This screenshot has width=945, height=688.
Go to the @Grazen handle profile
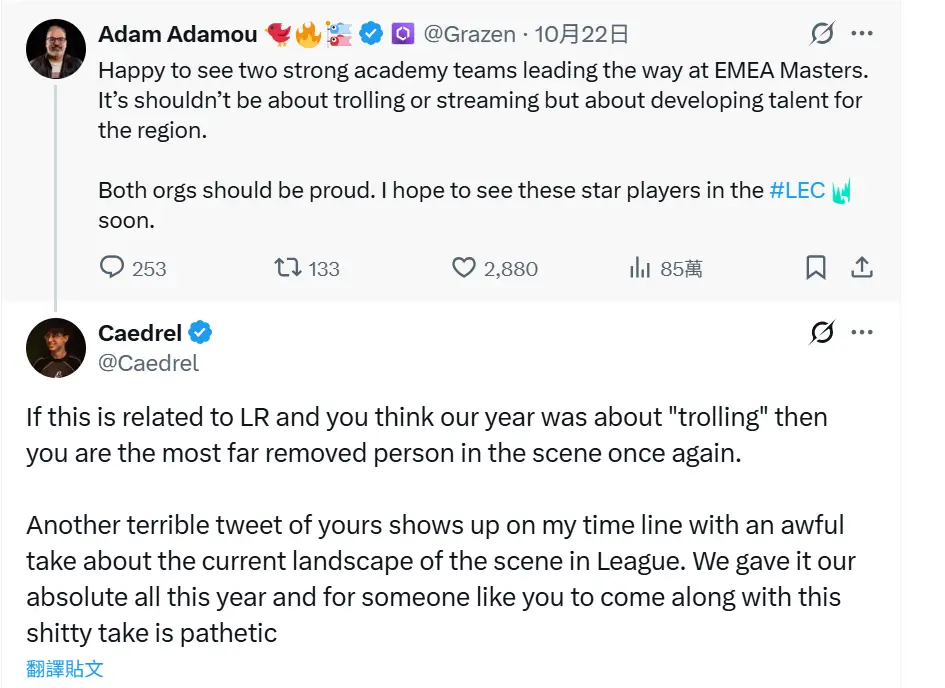(x=470, y=34)
